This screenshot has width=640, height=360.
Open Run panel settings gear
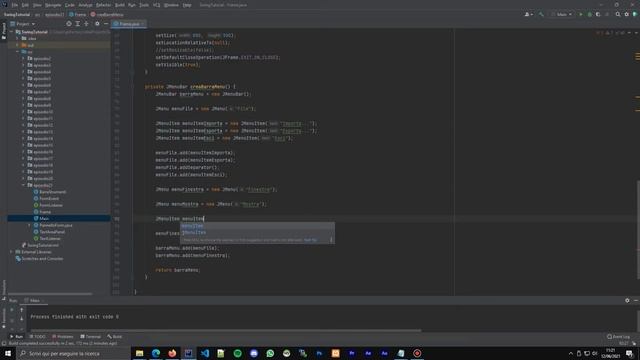(x=627, y=300)
